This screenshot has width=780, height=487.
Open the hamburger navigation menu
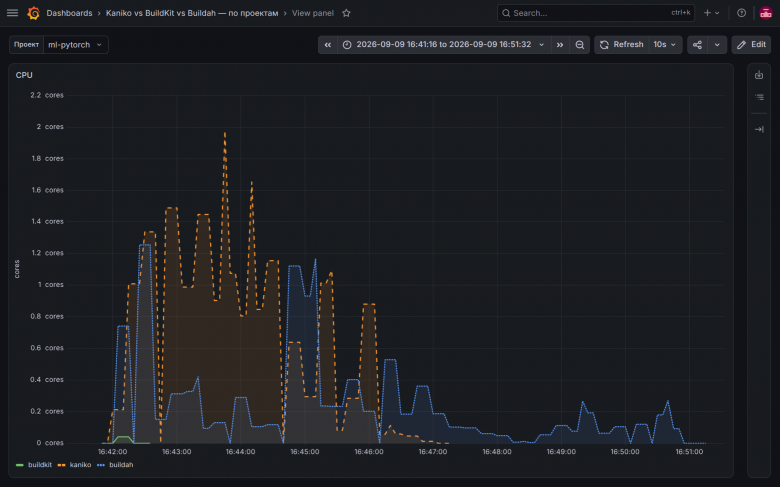click(x=12, y=13)
